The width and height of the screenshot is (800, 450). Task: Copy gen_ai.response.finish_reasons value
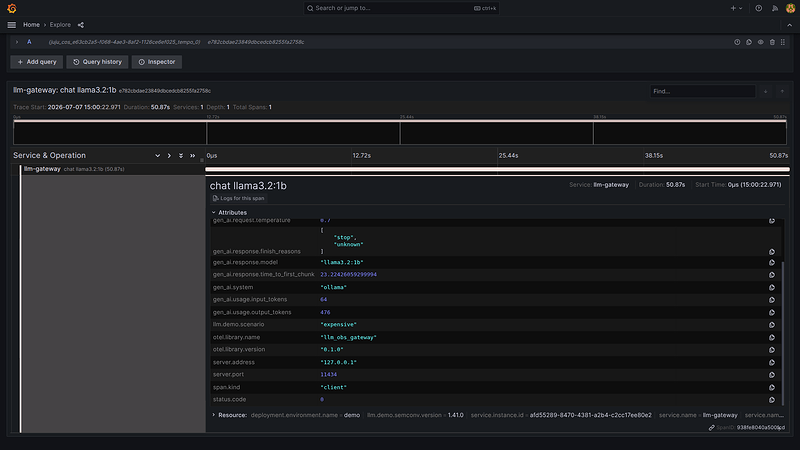point(772,252)
